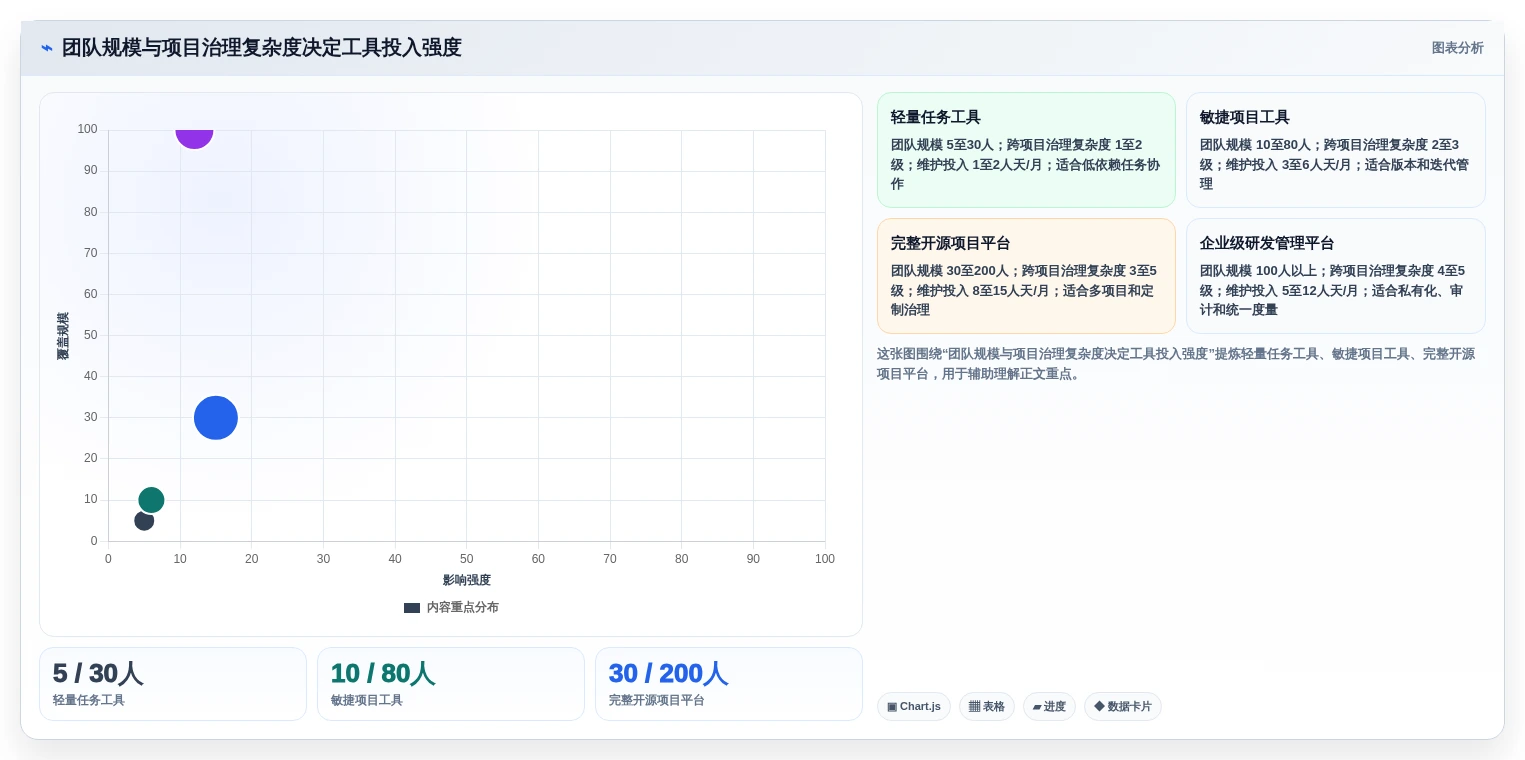Click the 图表分析 label in header
The width and height of the screenshot is (1525, 760).
point(1457,48)
